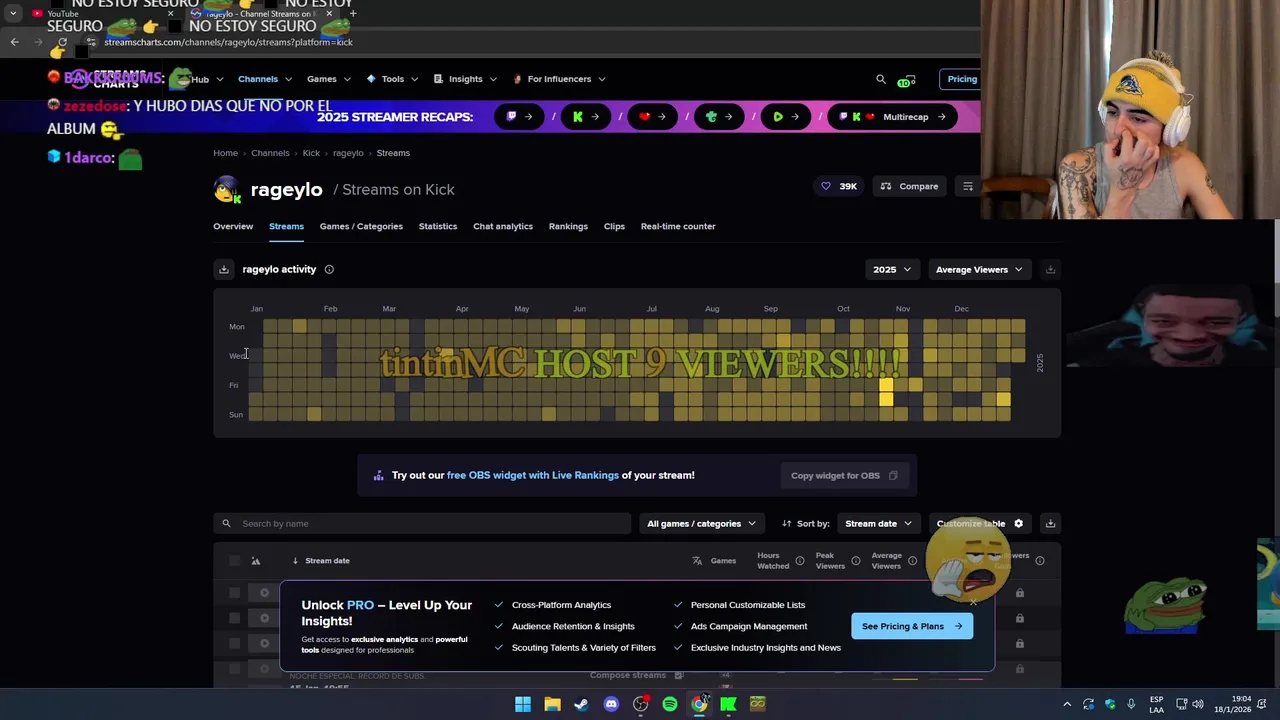Click the rageylo channel avatar

click(x=228, y=189)
